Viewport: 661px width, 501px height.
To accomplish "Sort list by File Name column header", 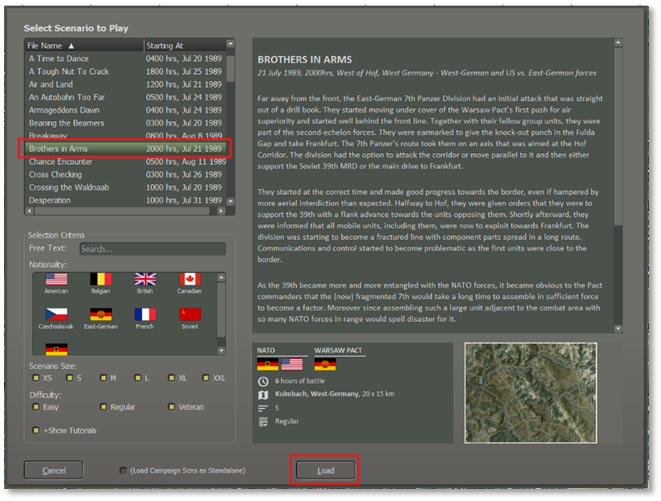I will 84,46.
